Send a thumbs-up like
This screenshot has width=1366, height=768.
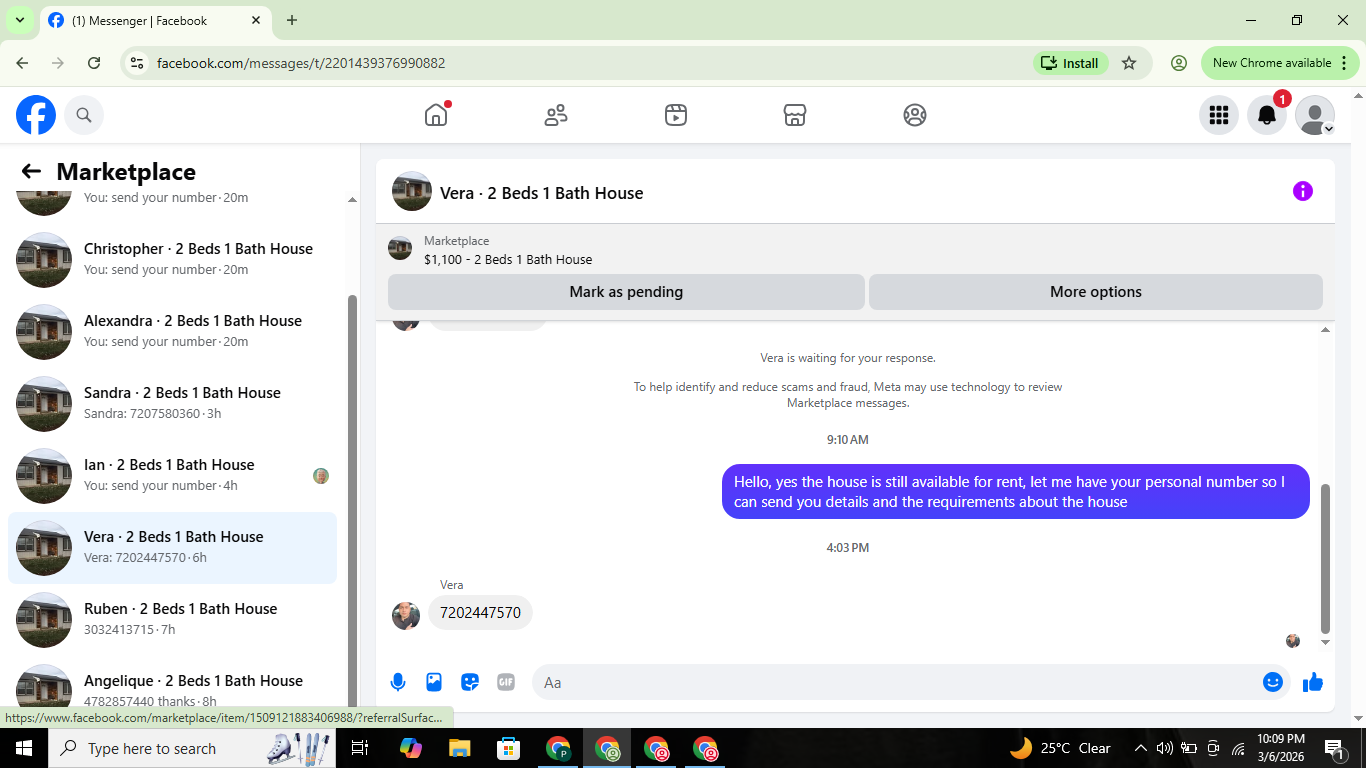click(x=1313, y=682)
